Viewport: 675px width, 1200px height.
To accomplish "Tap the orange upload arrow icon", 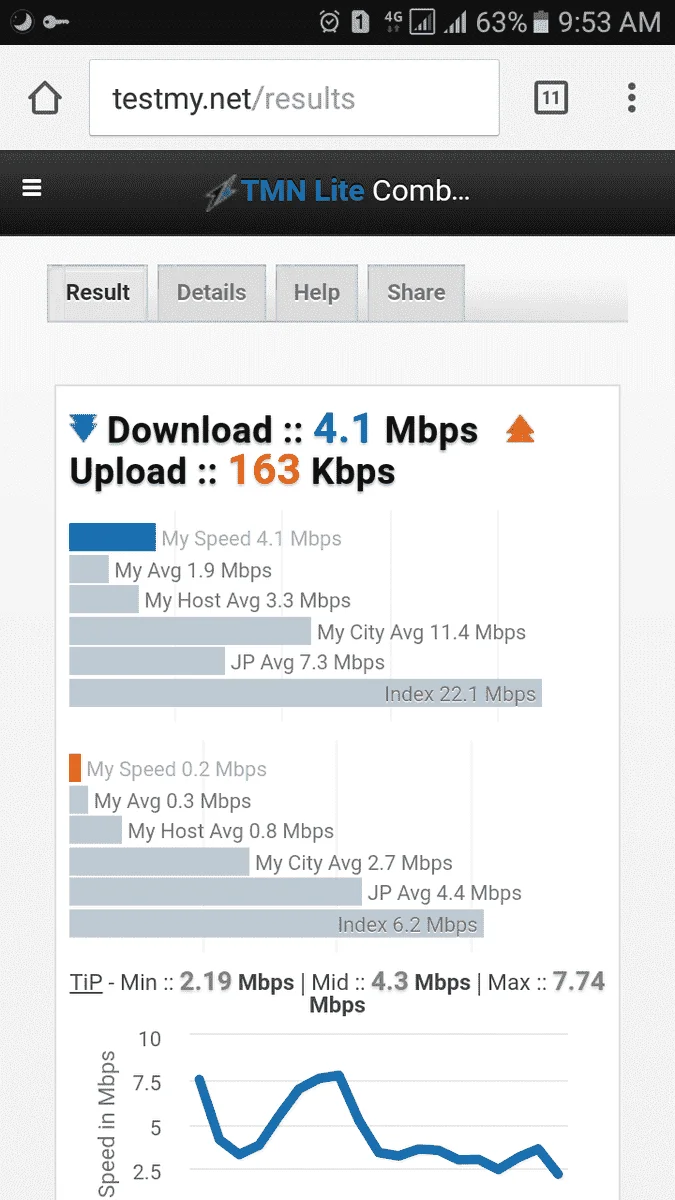I will click(520, 430).
